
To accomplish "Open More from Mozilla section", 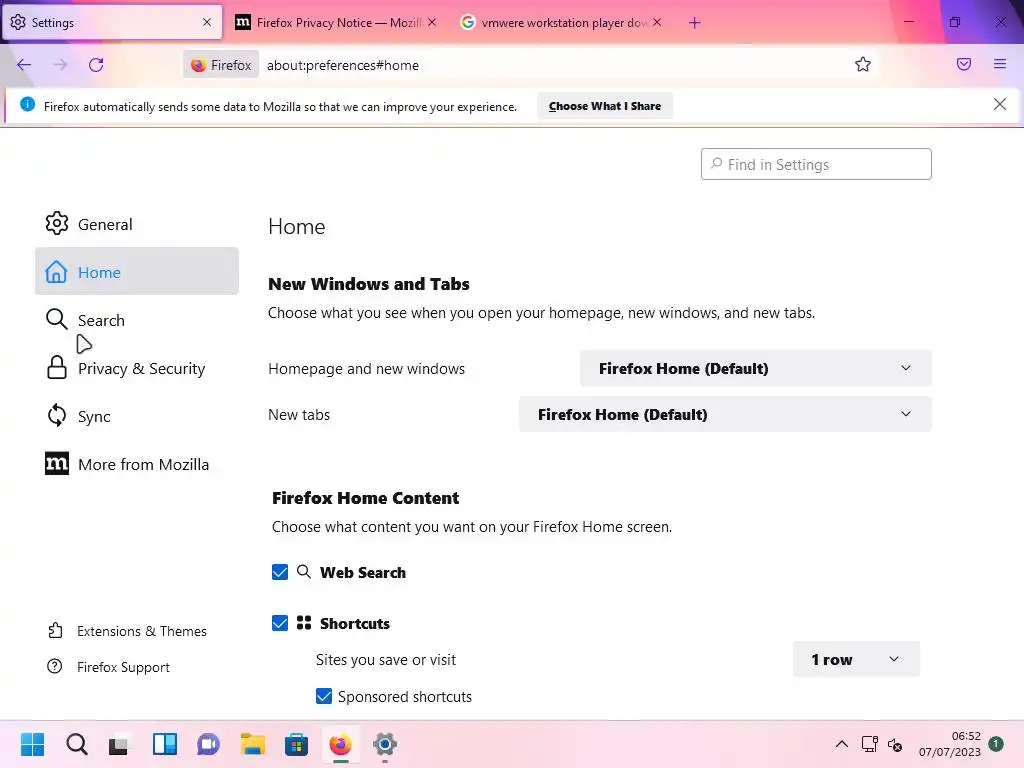I will pos(136,464).
